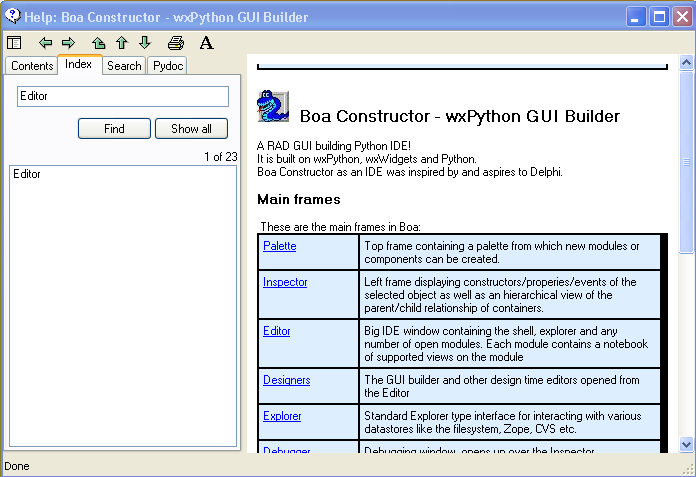Go back using the left arrow
Screen dimensions: 696x477
[46, 43]
